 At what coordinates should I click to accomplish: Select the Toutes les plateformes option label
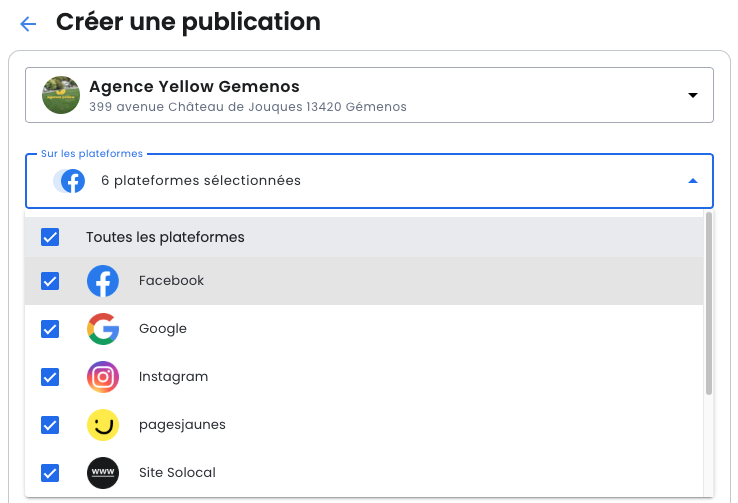165,237
